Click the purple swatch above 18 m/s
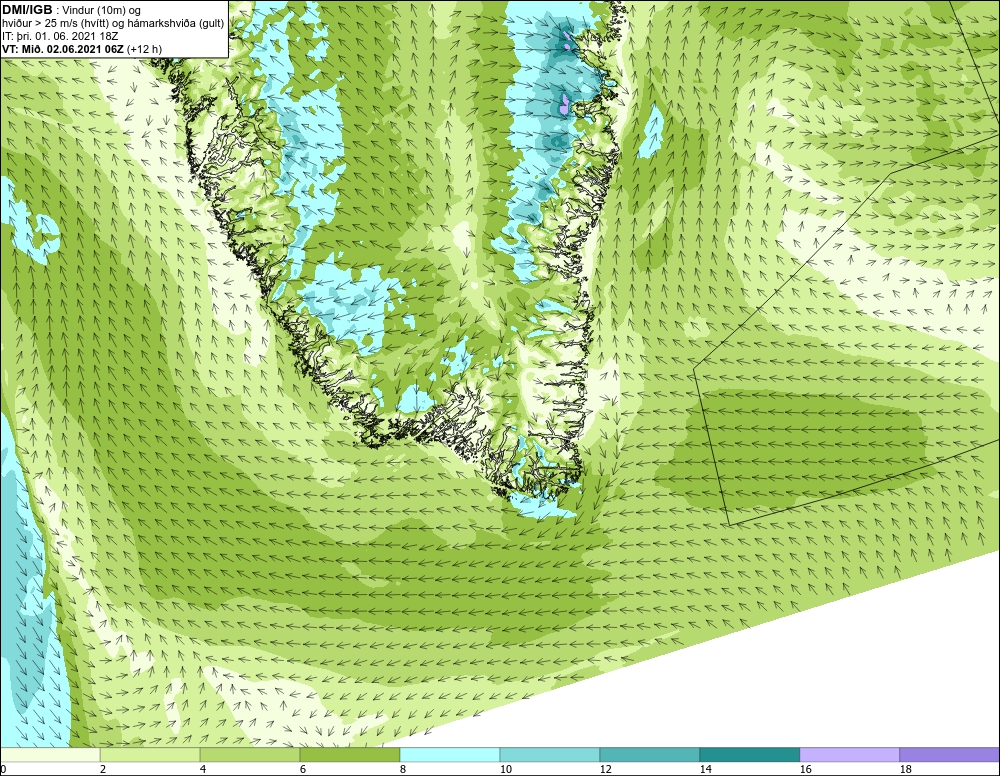The image size is (1000, 776). 950,755
